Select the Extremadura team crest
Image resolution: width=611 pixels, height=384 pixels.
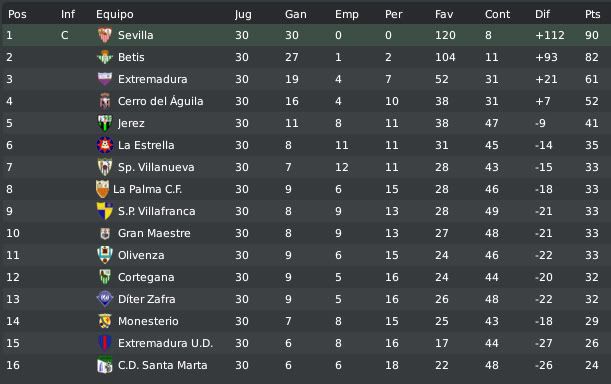pyautogui.click(x=104, y=79)
